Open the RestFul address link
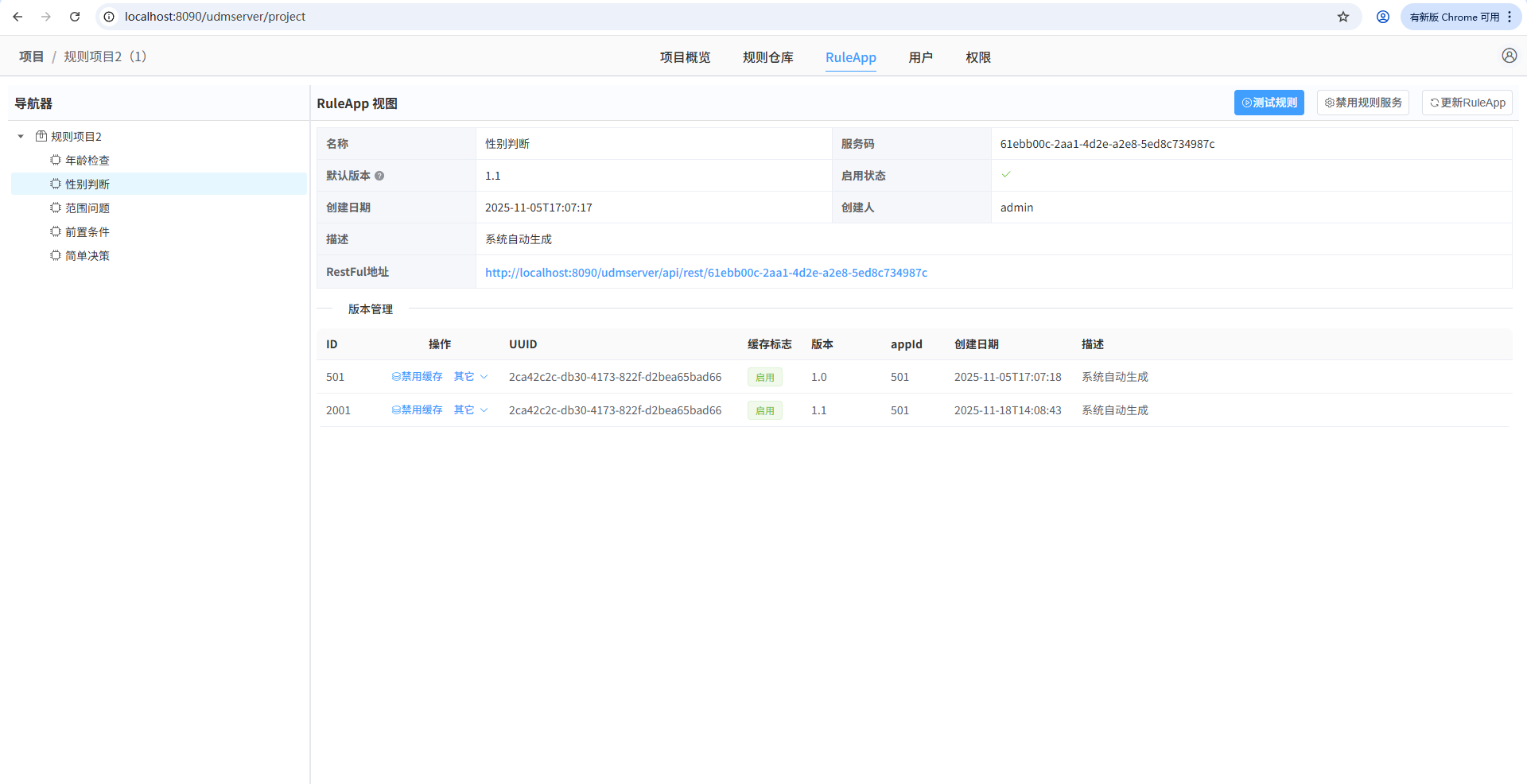Image resolution: width=1527 pixels, height=784 pixels. (705, 273)
